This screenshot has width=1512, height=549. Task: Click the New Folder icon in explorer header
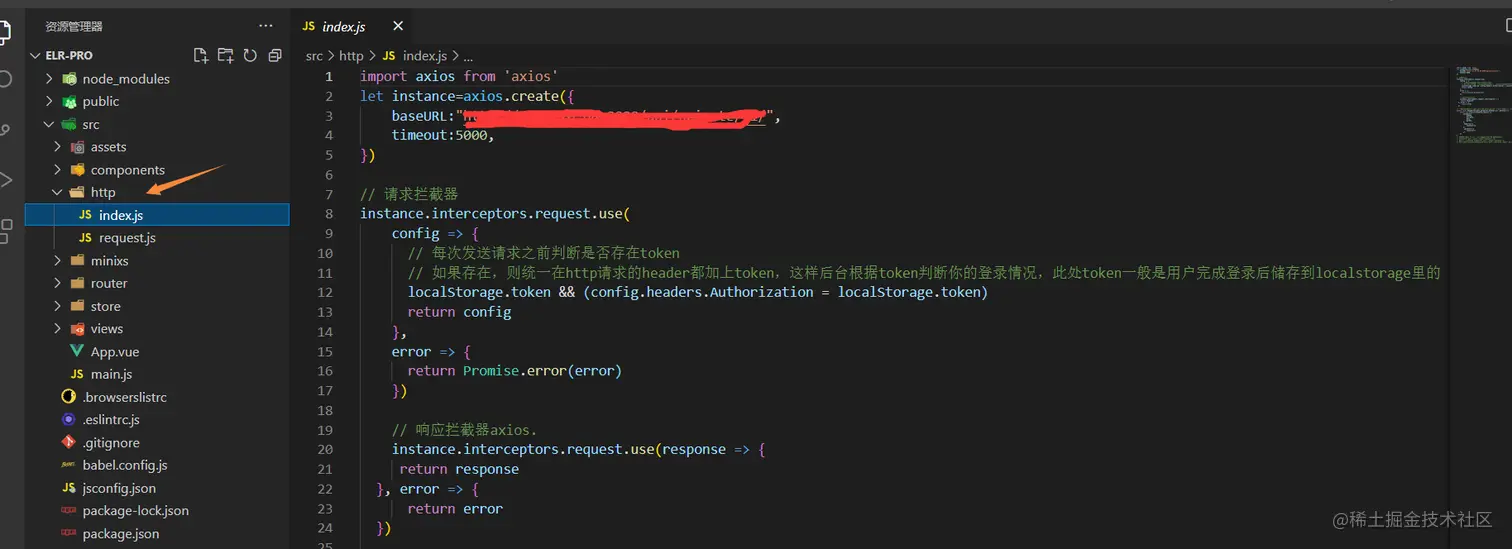point(226,55)
